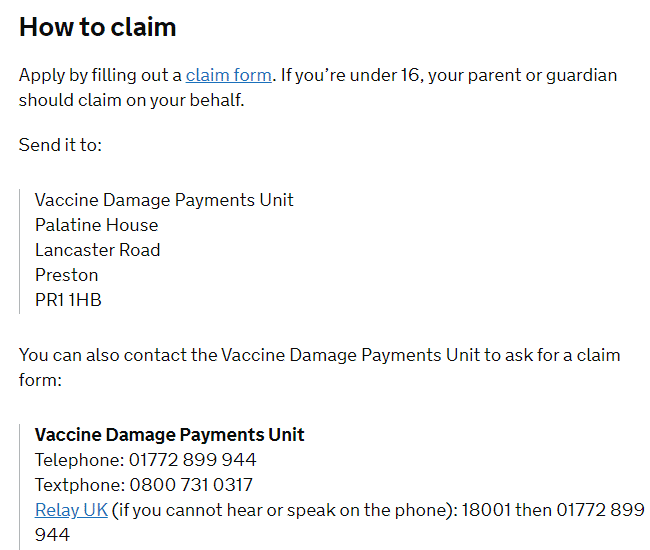Click the "How to claim" heading
This screenshot has height=550, width=650.
click(98, 27)
